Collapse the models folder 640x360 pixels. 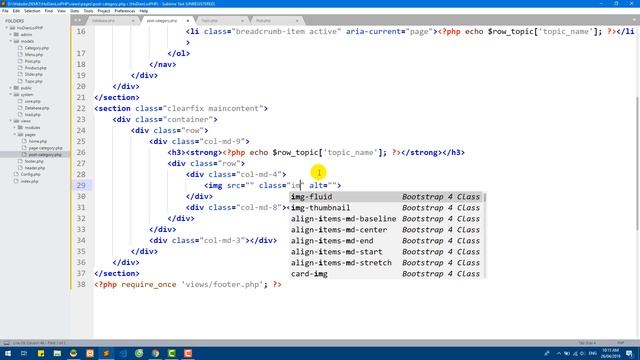(11, 41)
